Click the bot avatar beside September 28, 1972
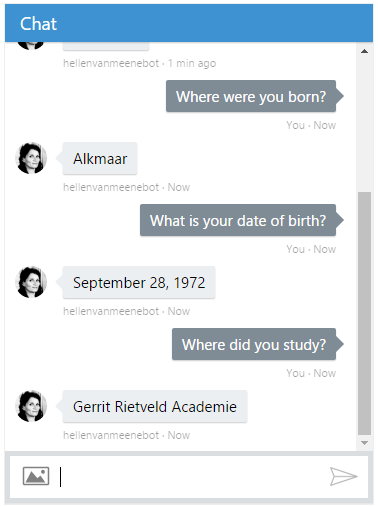 point(31,282)
